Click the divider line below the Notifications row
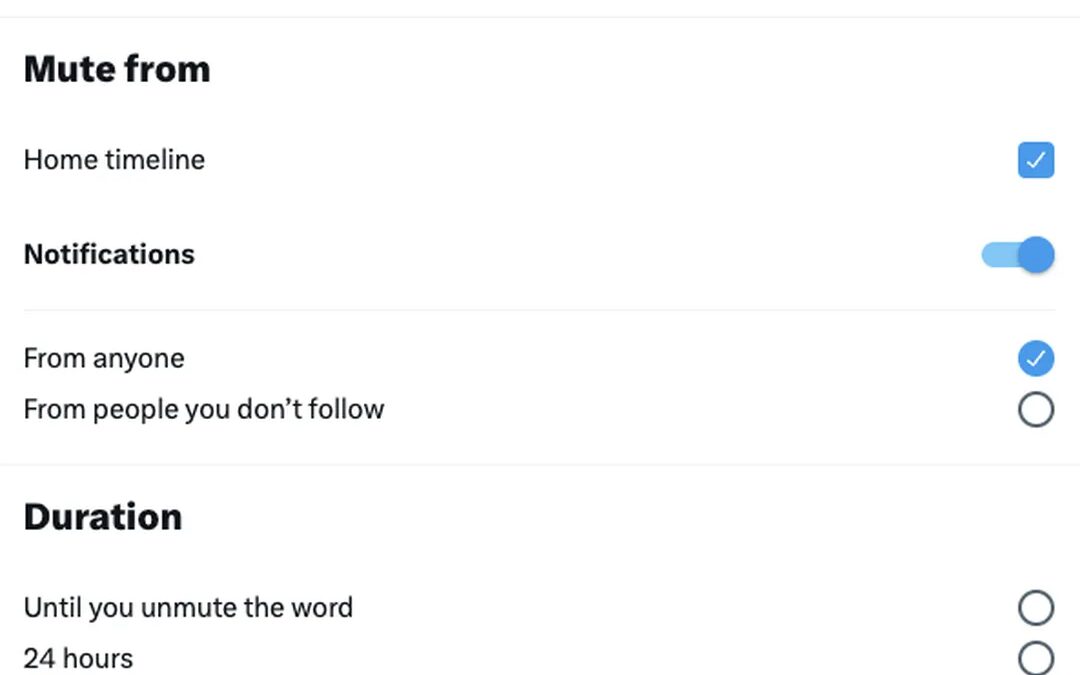 point(540,310)
